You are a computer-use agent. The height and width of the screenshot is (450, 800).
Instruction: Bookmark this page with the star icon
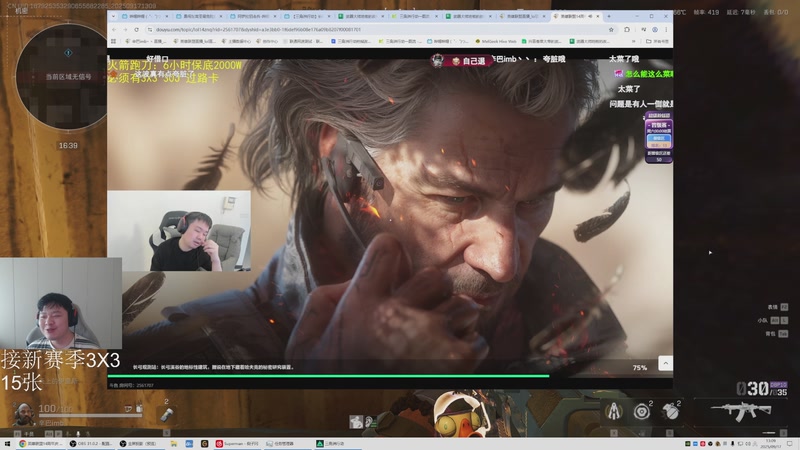pos(611,30)
